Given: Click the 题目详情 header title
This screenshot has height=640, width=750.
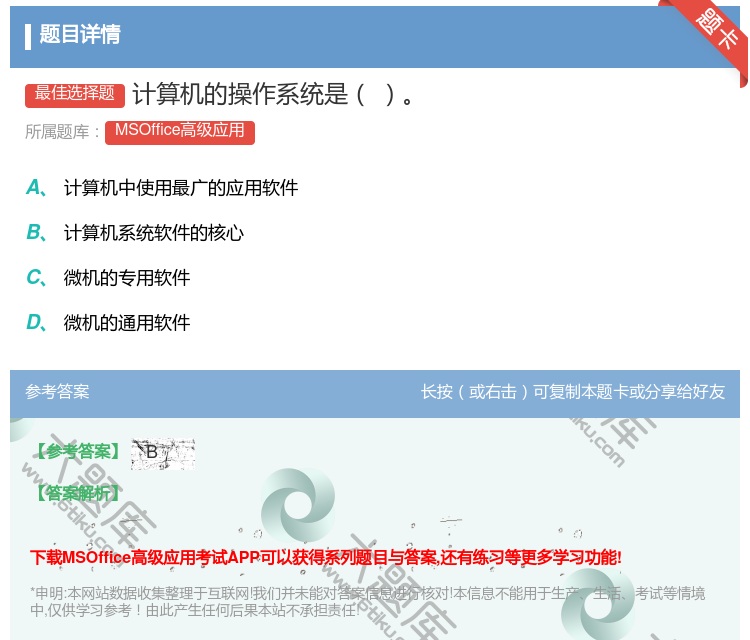Looking at the screenshot, I should point(80,34).
